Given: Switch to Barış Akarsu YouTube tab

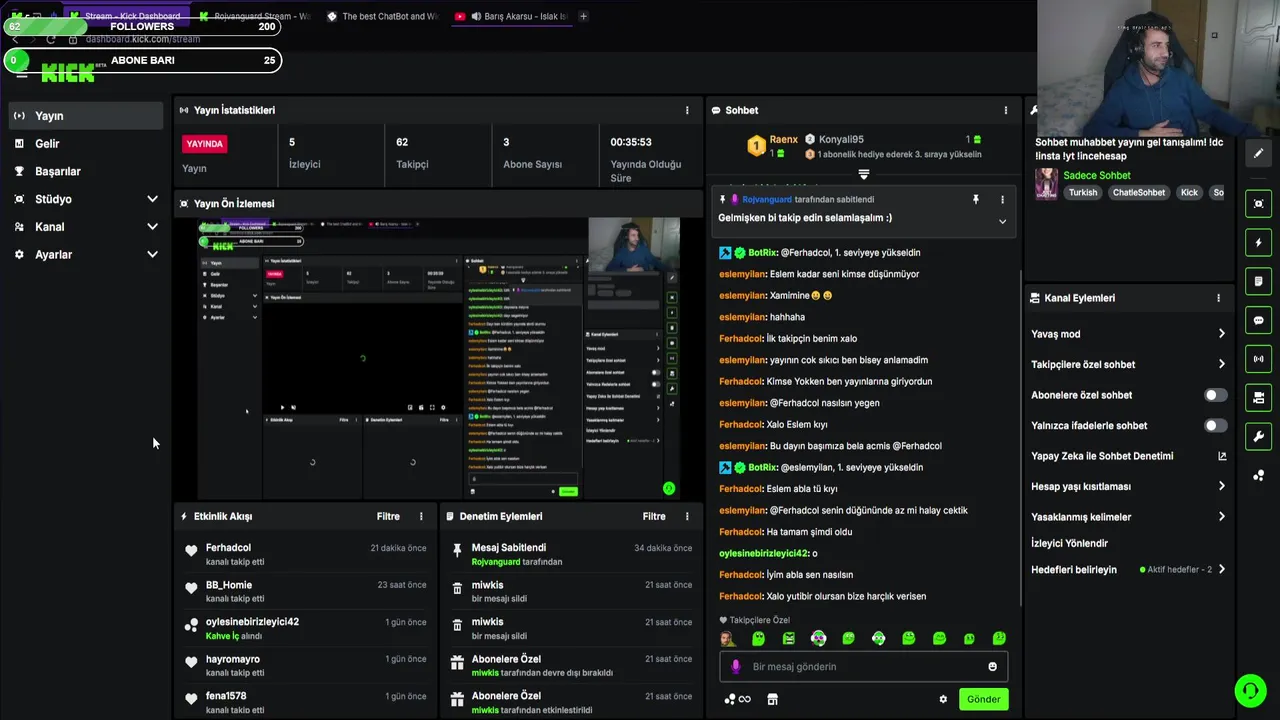Looking at the screenshot, I should 512,16.
